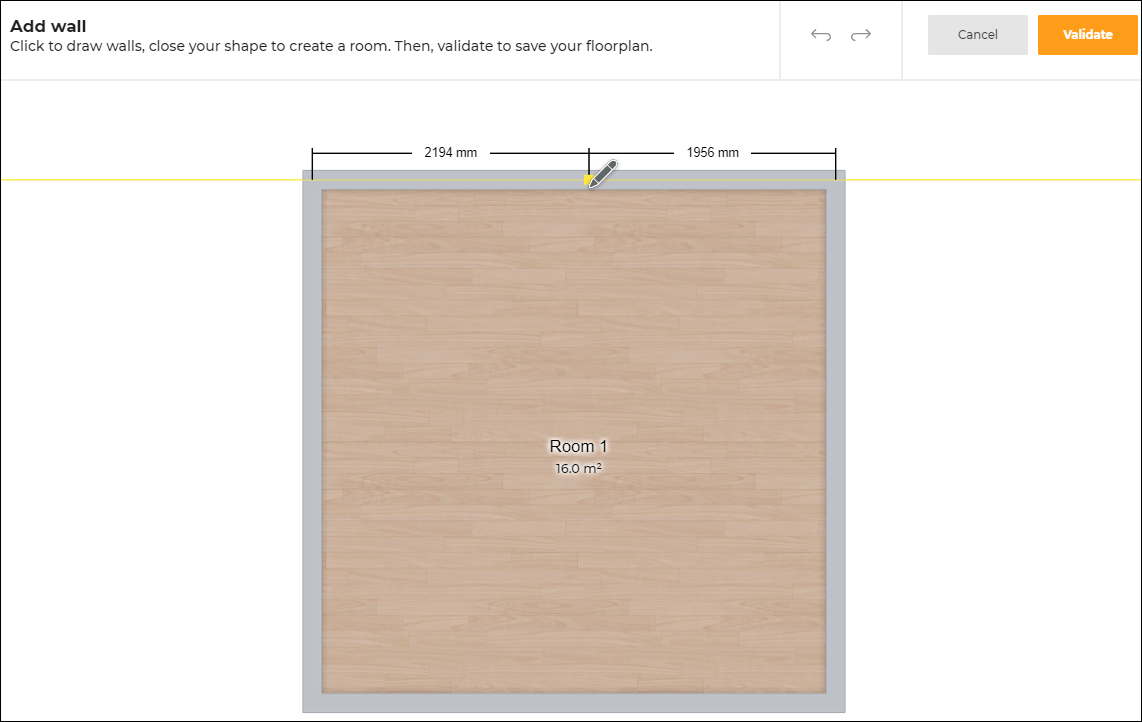Click the bottom-left corner of the room wall
Screen dimensions: 1142x722
pos(312,703)
